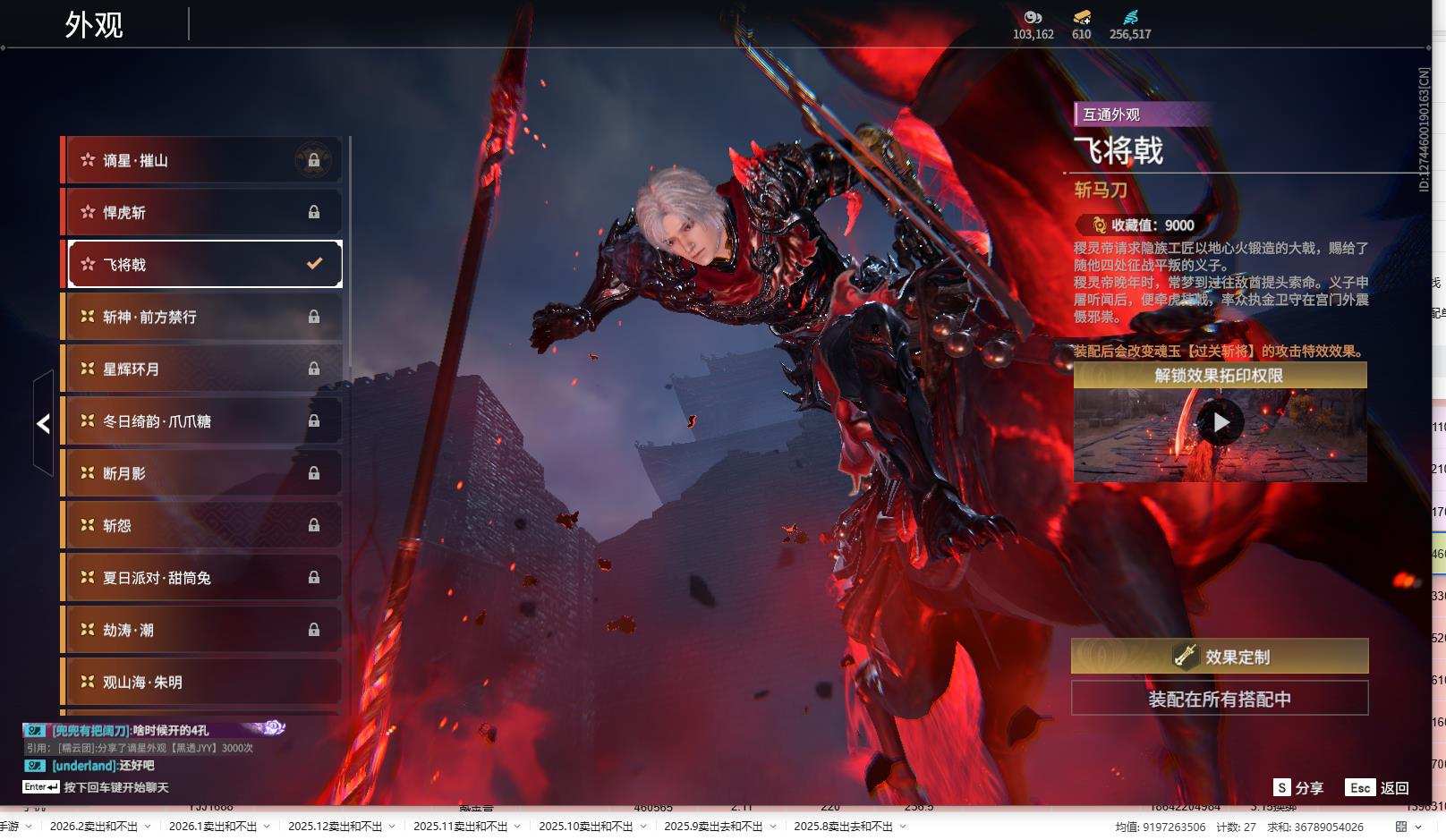
Task: Click the 互通外观 tag label
Action: pyautogui.click(x=1111, y=115)
